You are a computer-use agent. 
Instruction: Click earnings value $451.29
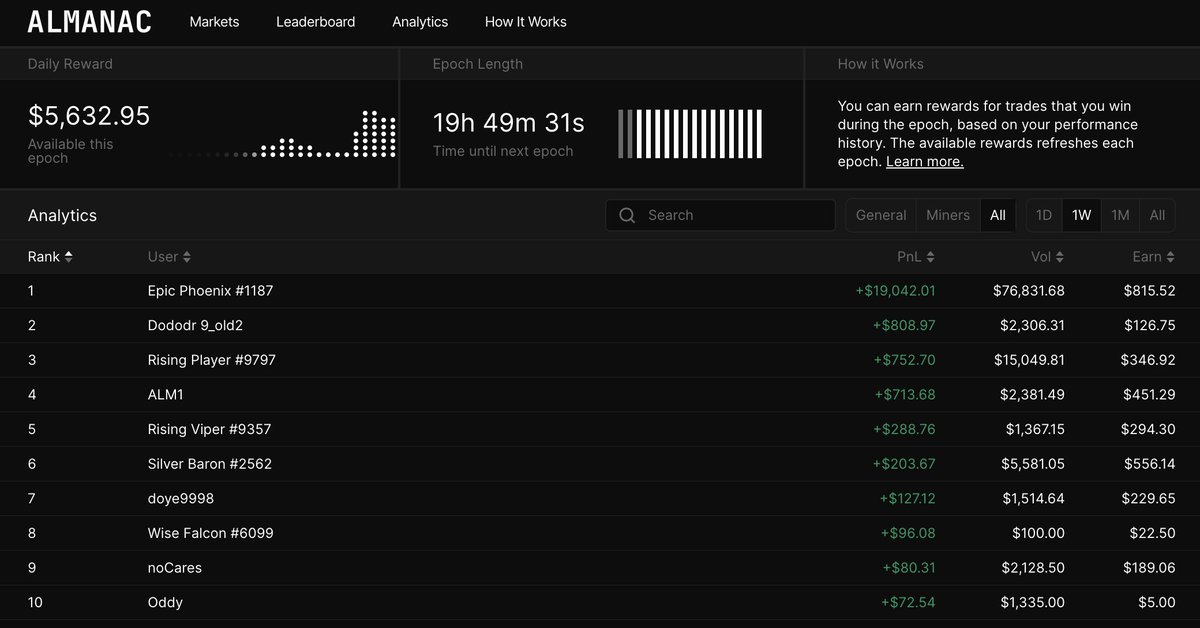coord(1149,394)
